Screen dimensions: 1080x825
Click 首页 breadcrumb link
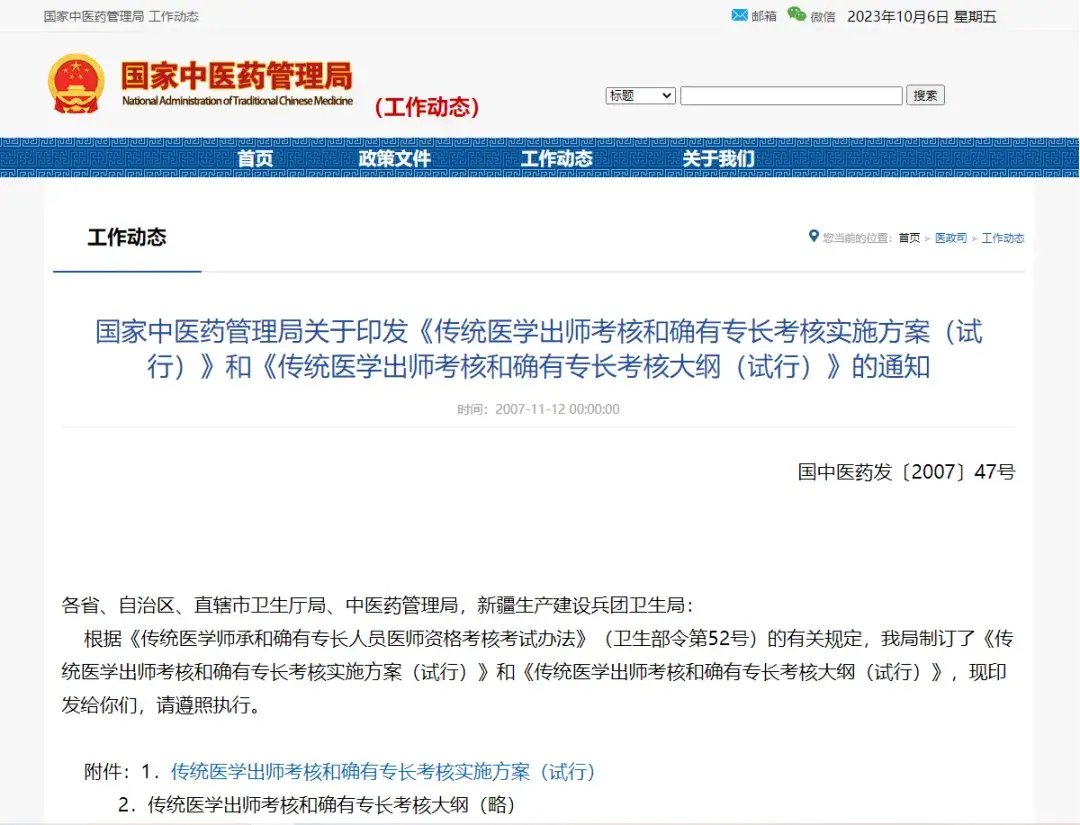point(909,238)
